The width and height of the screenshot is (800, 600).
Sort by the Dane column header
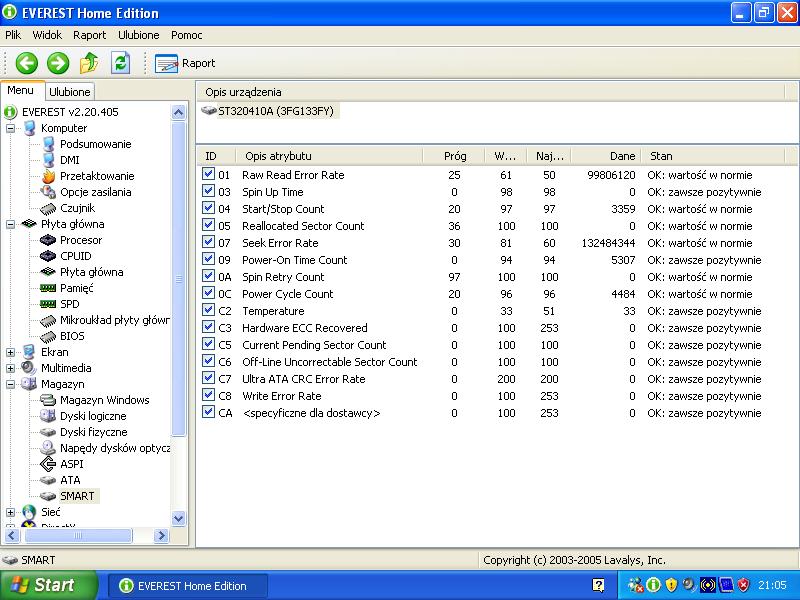tap(606, 156)
